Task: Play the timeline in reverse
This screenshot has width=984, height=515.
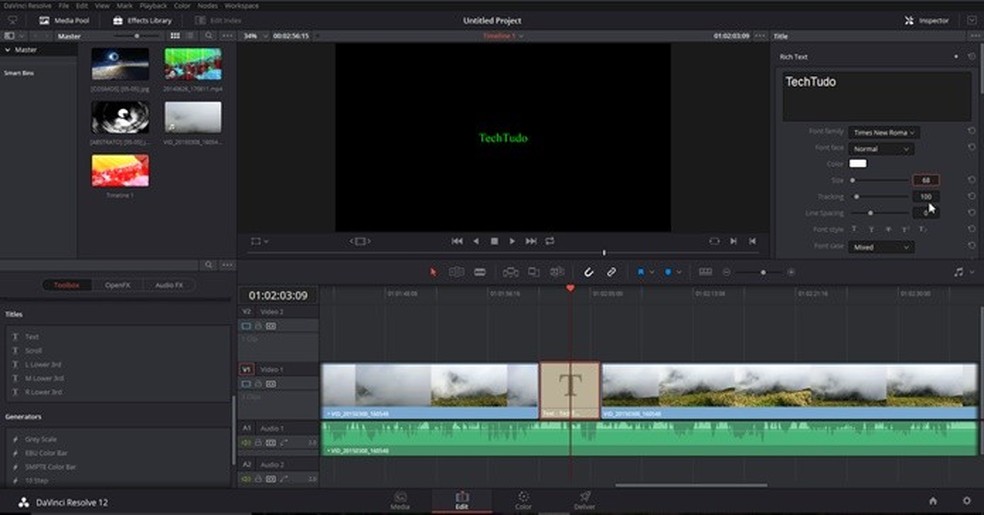Action: pos(476,241)
